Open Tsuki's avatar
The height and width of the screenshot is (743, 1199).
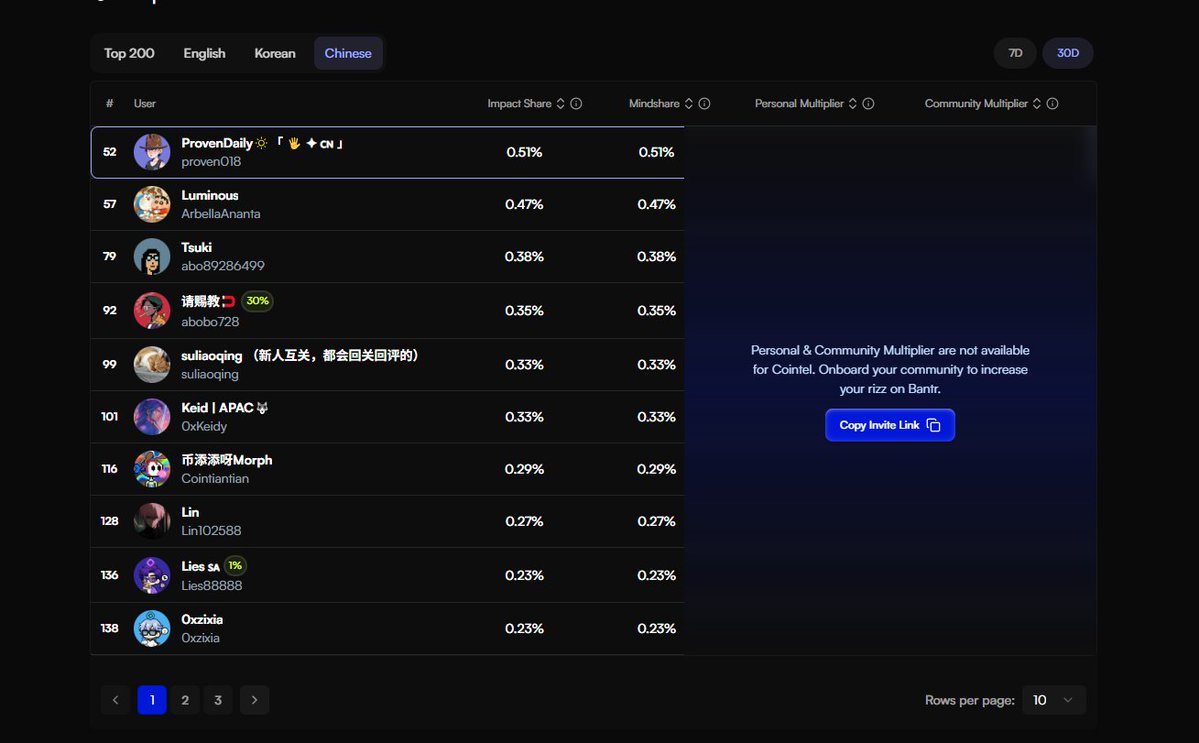pyautogui.click(x=152, y=256)
